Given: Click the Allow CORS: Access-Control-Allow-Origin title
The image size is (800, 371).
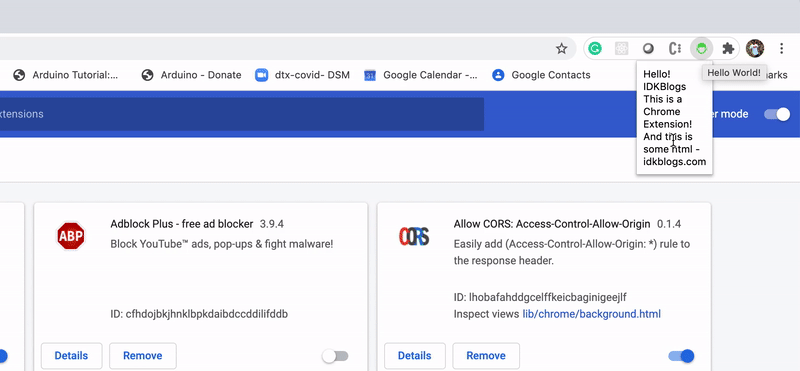Looking at the screenshot, I should coord(552,224).
